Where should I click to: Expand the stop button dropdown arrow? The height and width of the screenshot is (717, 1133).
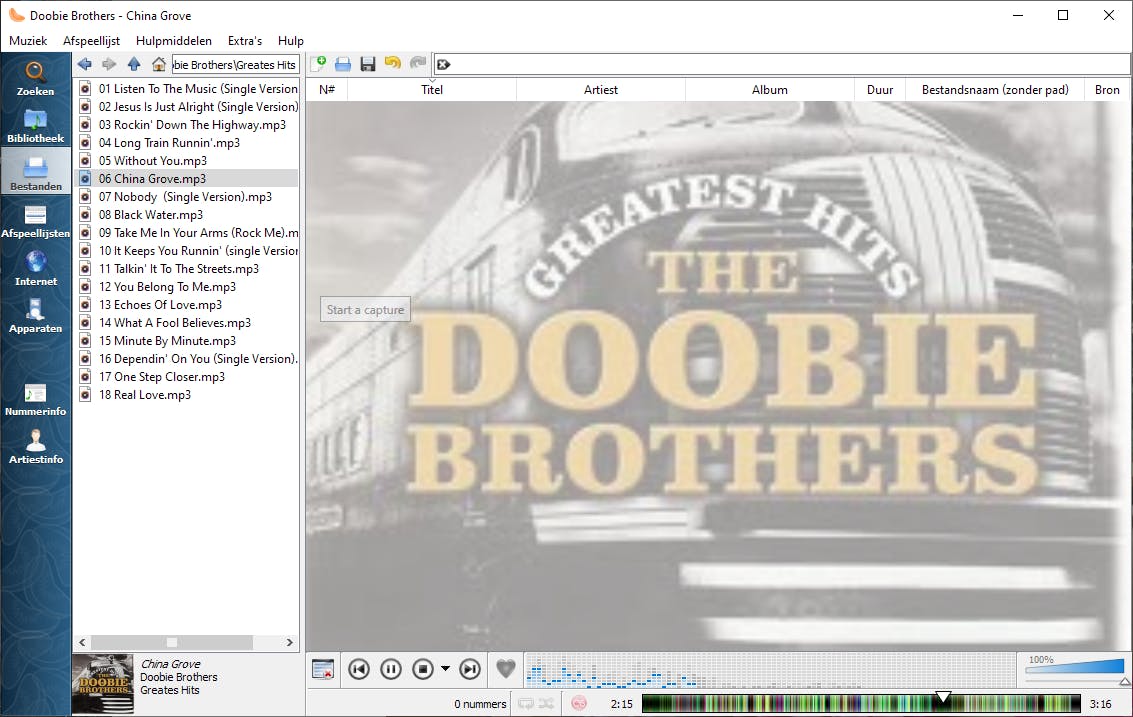coord(445,669)
